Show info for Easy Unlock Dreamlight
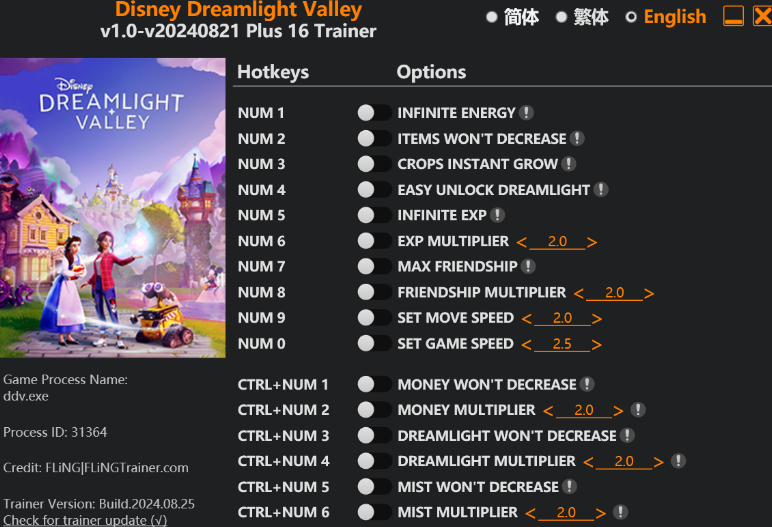This screenshot has height=527, width=772. [601, 190]
